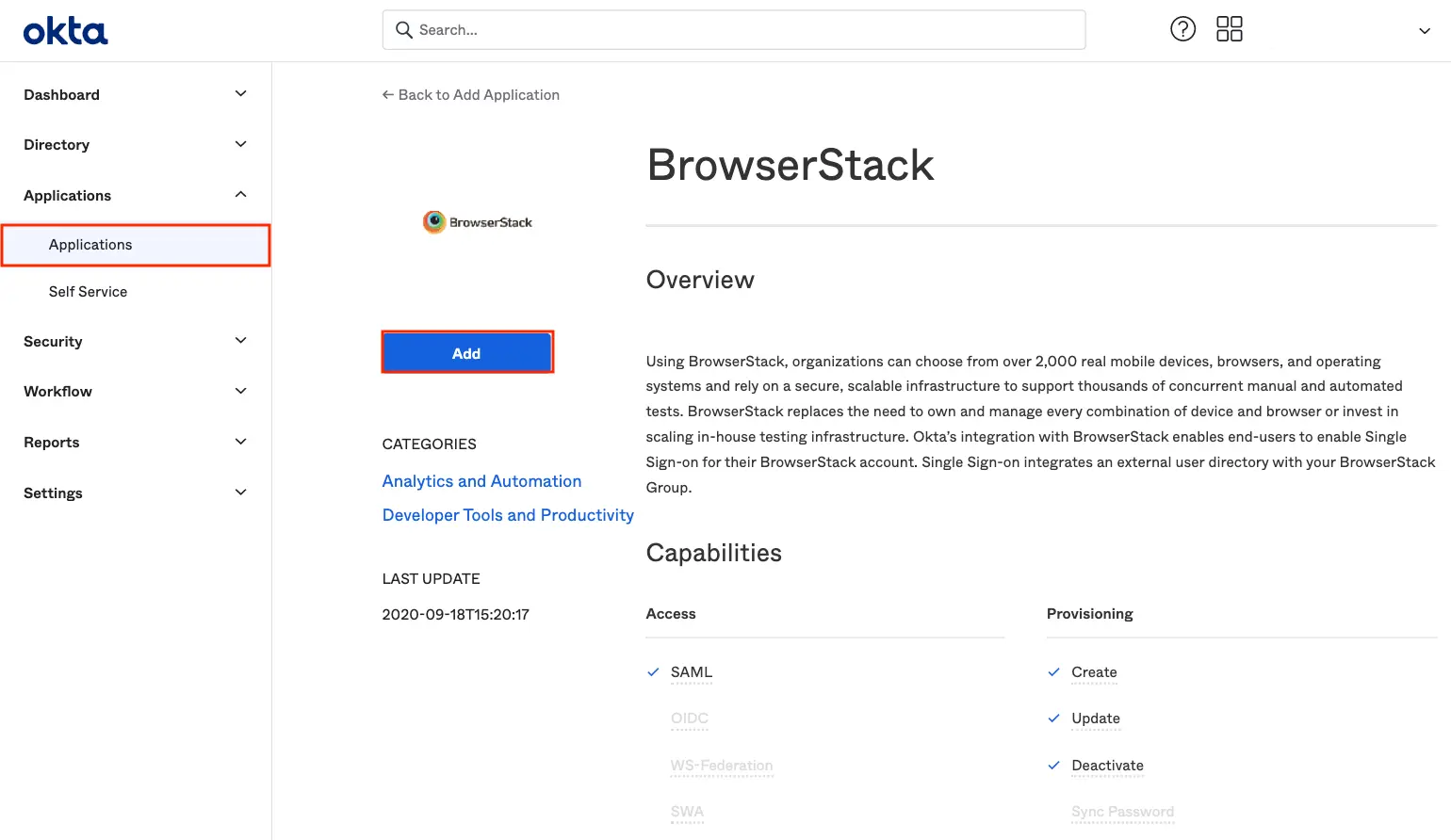Click the Okta logo

(65, 31)
